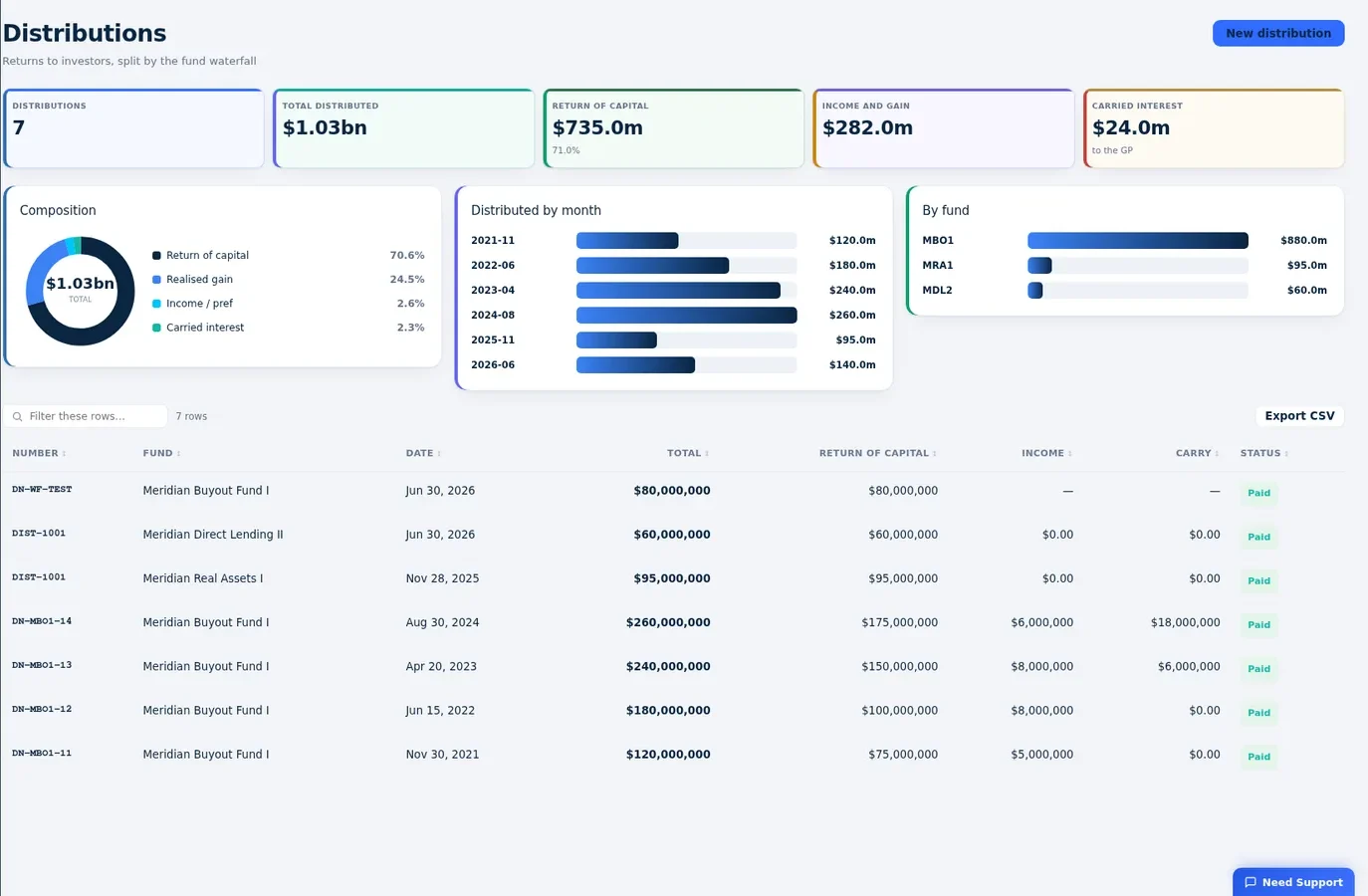Open the Need Support chat
Viewport: 1368px width, 896px height.
[1293, 882]
